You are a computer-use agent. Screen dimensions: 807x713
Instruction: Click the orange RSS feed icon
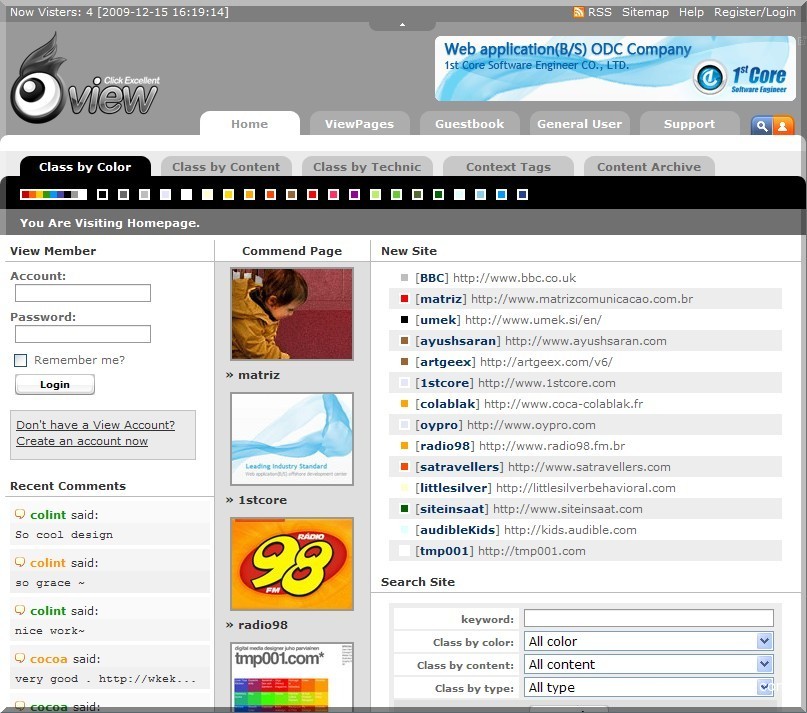579,12
